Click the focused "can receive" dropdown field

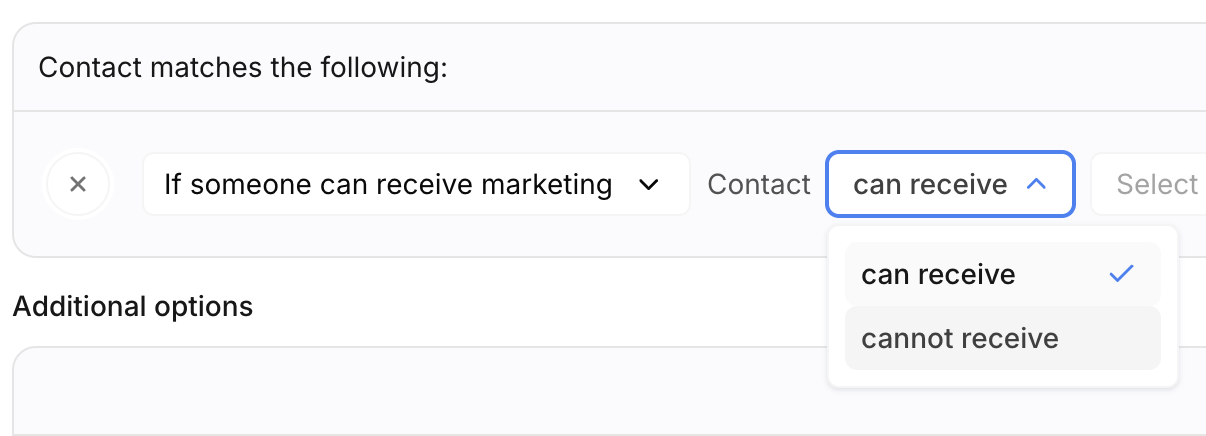tap(949, 184)
